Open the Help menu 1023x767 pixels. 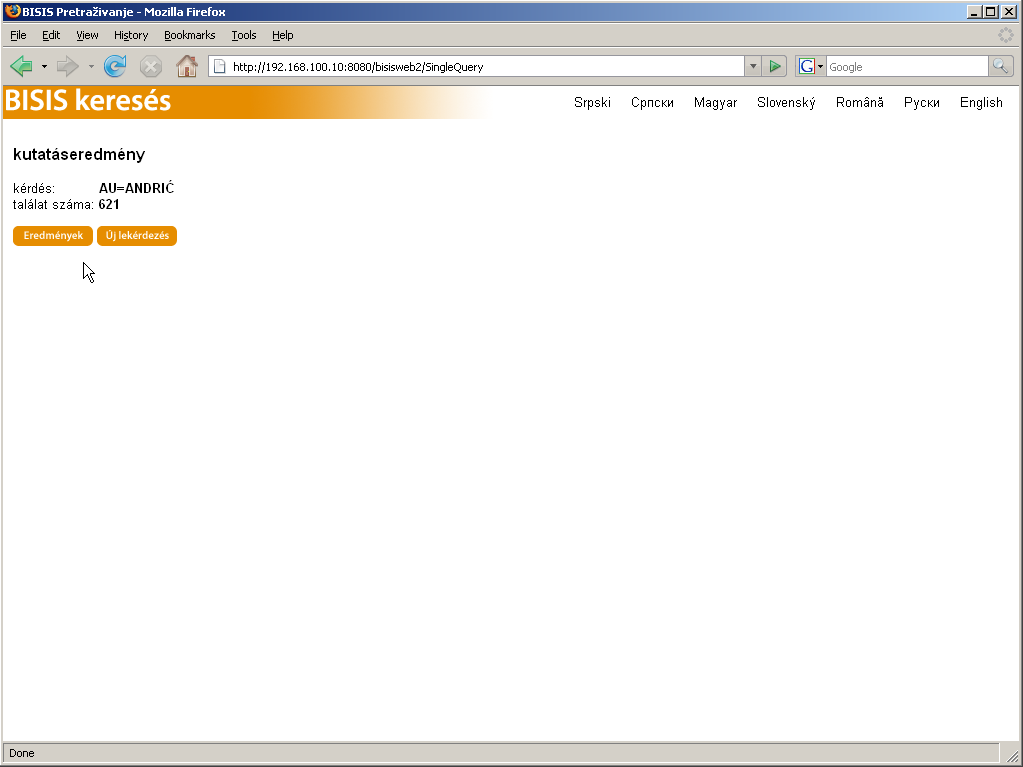coord(282,35)
